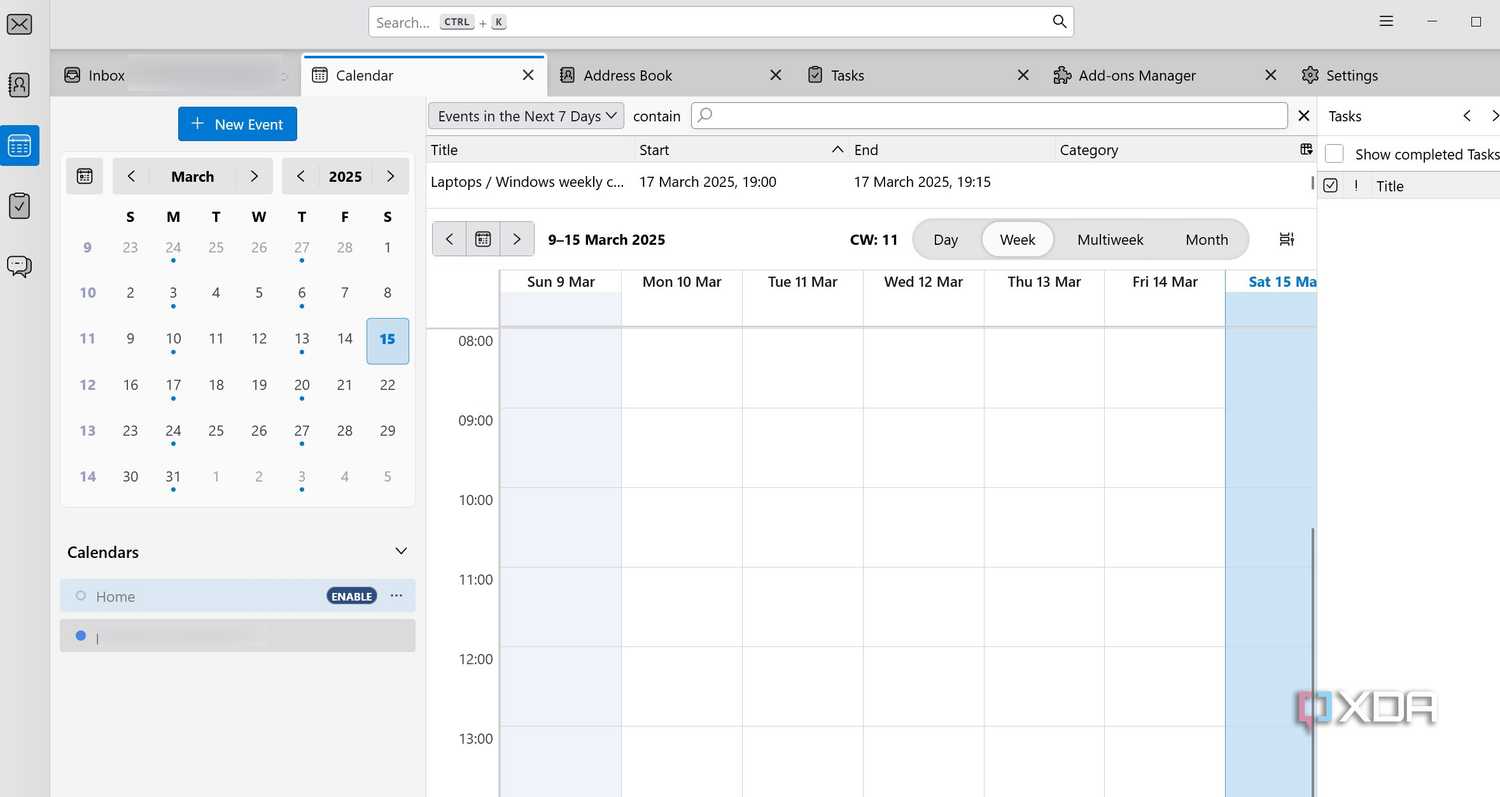Go to today in week view
This screenshot has height=797, width=1500.
(483, 239)
